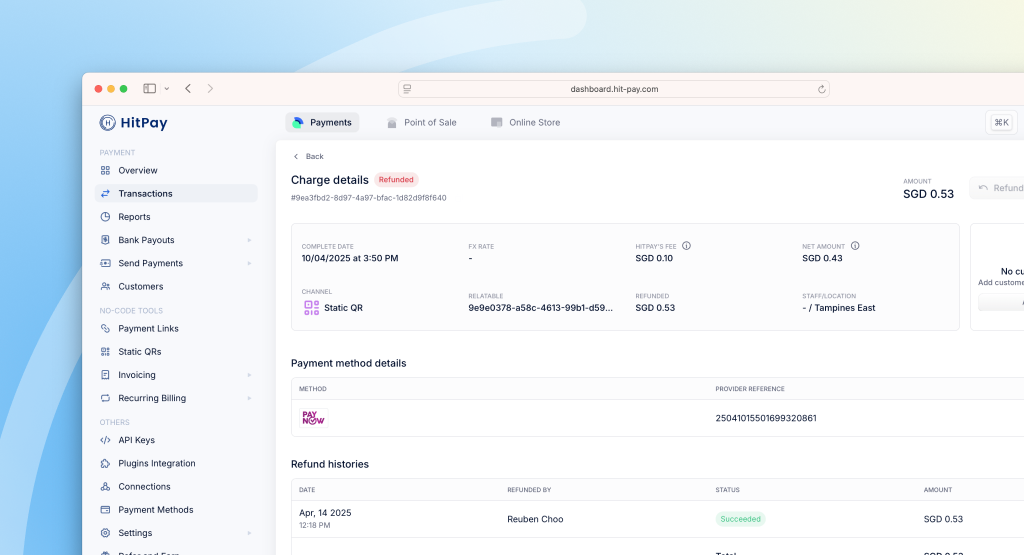
Task: Click the Payment Methods card icon
Action: coord(105,509)
